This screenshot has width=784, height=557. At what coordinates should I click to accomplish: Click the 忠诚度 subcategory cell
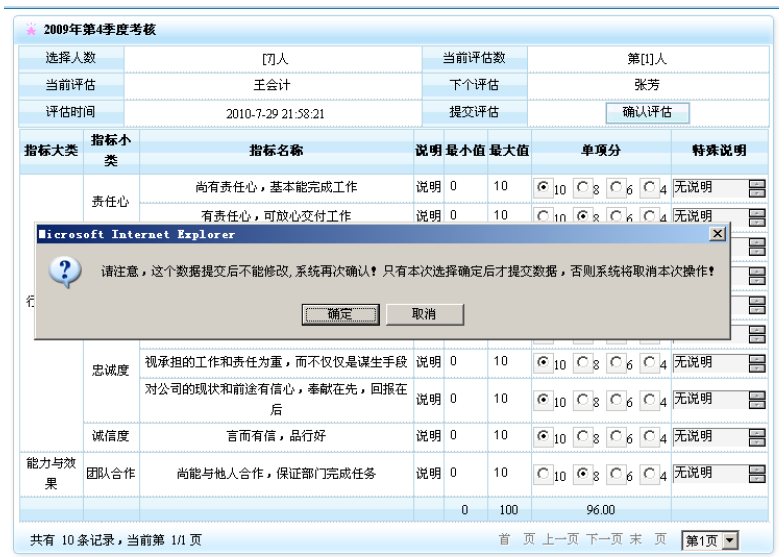pyautogui.click(x=110, y=370)
